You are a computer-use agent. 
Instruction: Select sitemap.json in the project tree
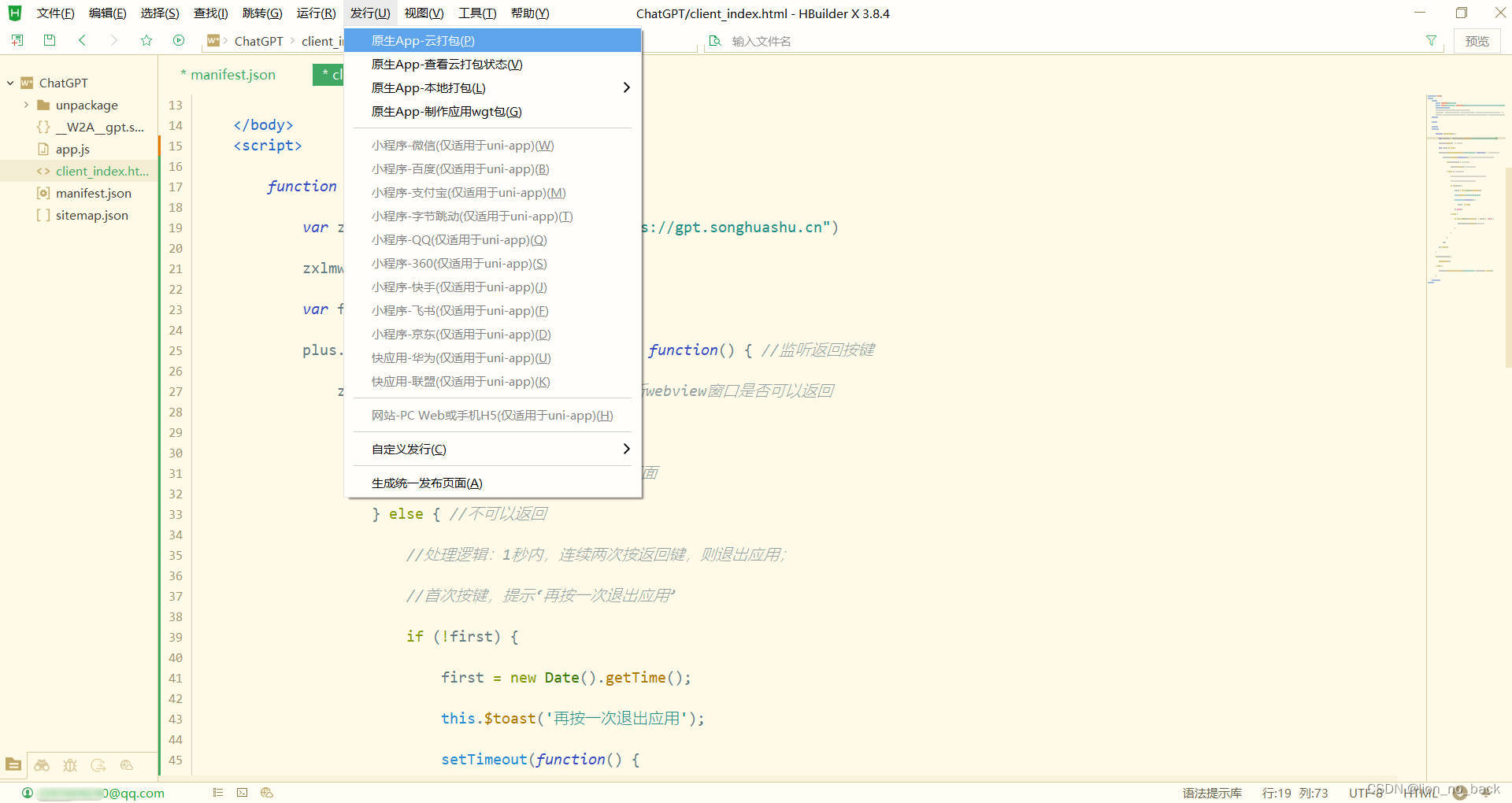pyautogui.click(x=91, y=215)
